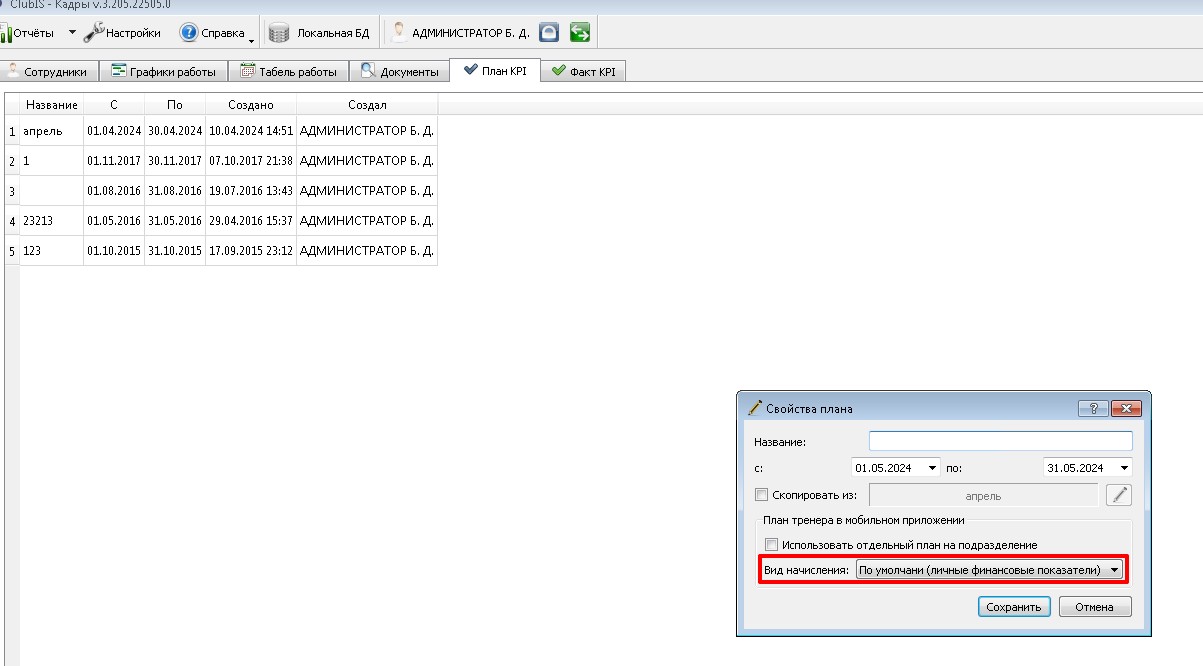The image size is (1203, 666).
Task: Sort by the Создал column header
Action: pos(367,105)
